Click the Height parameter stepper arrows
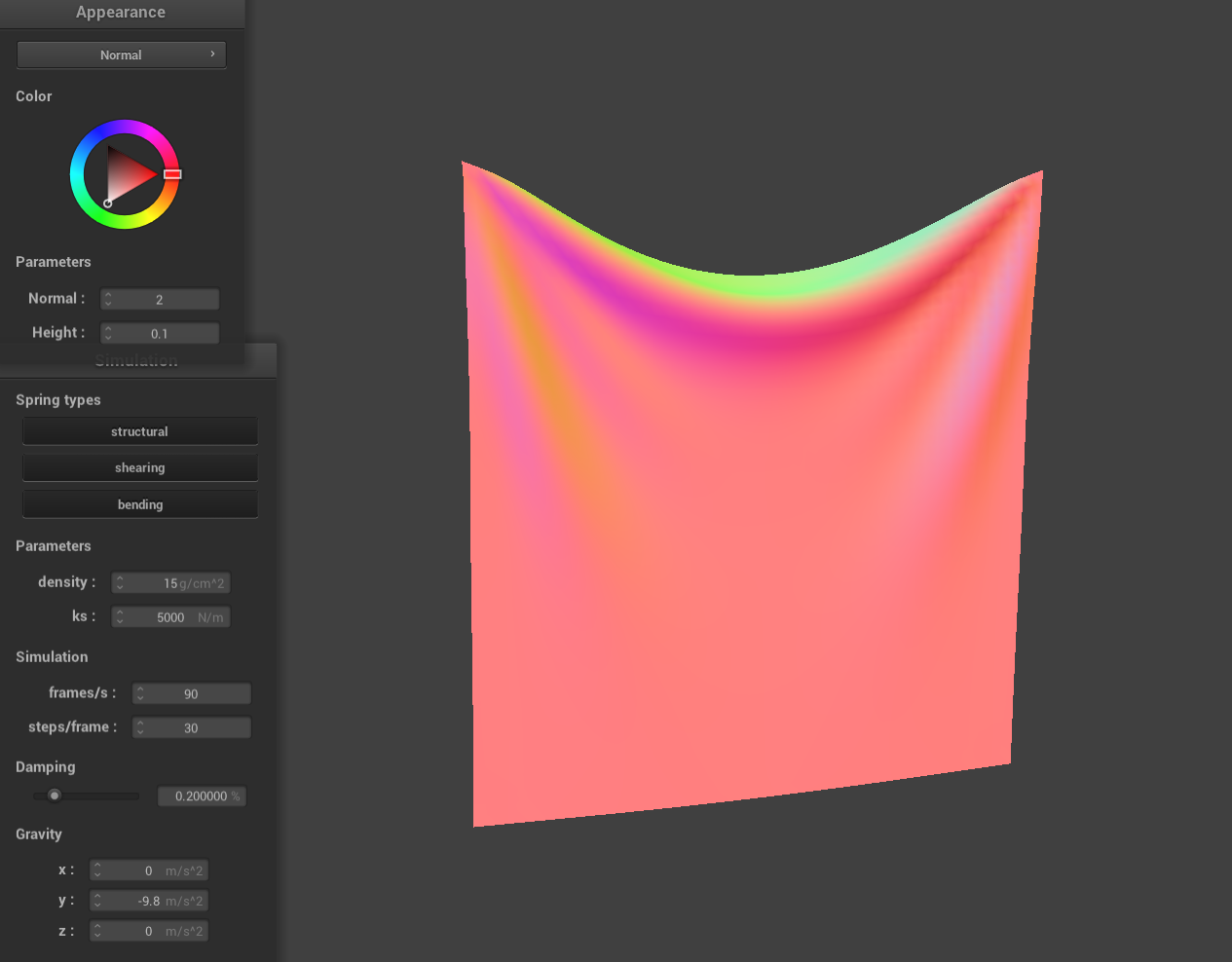 [108, 333]
